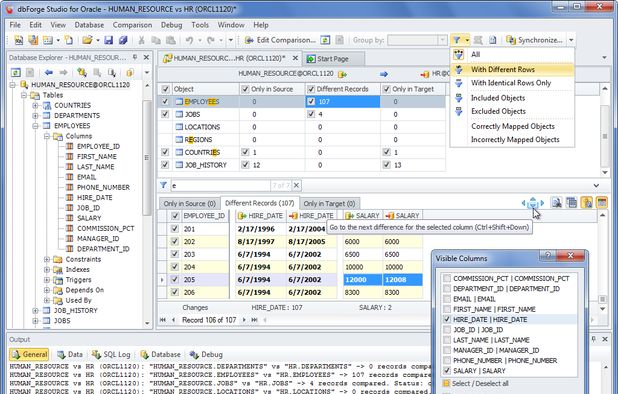Screen dimensions: 618x394
Task: Switch to Only in Target (0) tab
Action: pyautogui.click(x=329, y=204)
